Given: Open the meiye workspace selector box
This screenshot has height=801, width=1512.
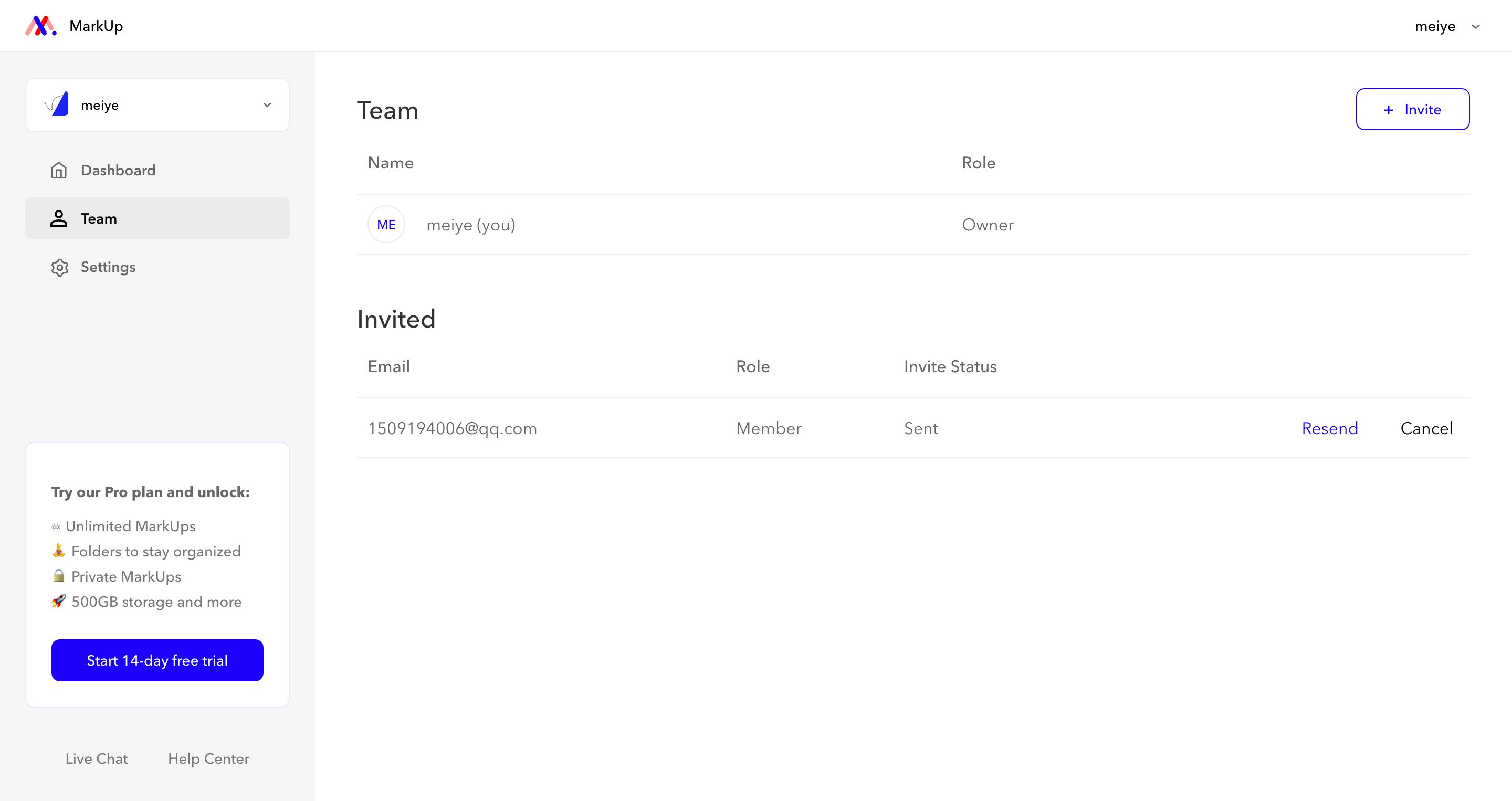Looking at the screenshot, I should [x=157, y=105].
